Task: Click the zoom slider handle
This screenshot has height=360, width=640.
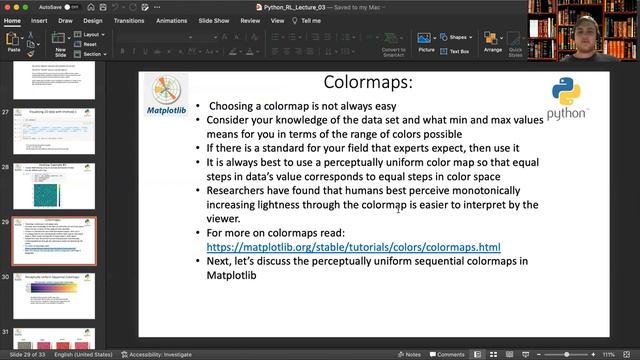Action: pos(567,354)
